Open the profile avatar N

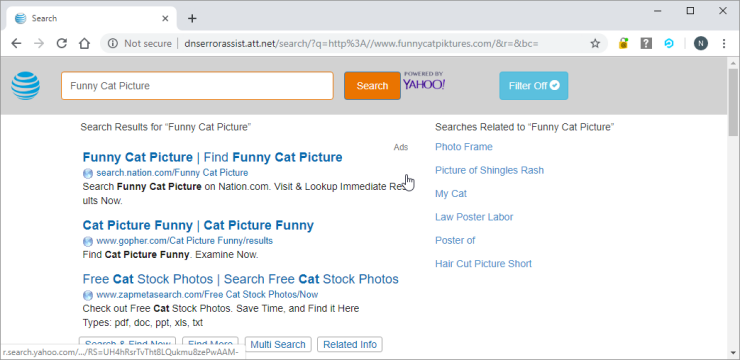(x=701, y=43)
